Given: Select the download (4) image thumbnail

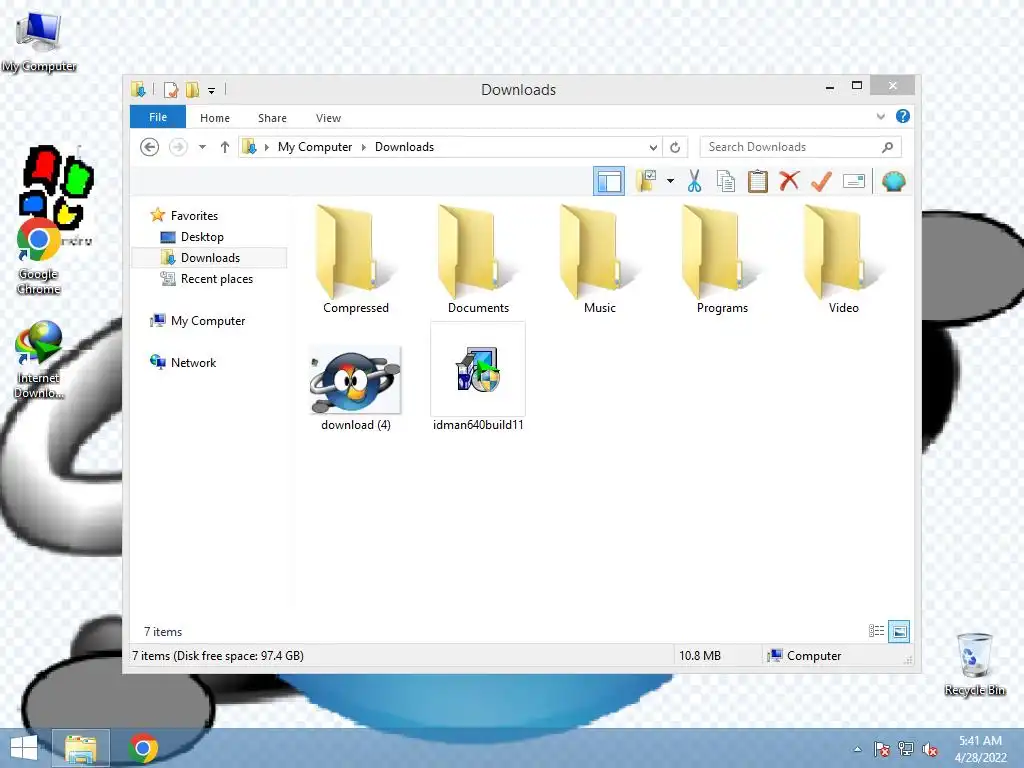Looking at the screenshot, I should 356,381.
